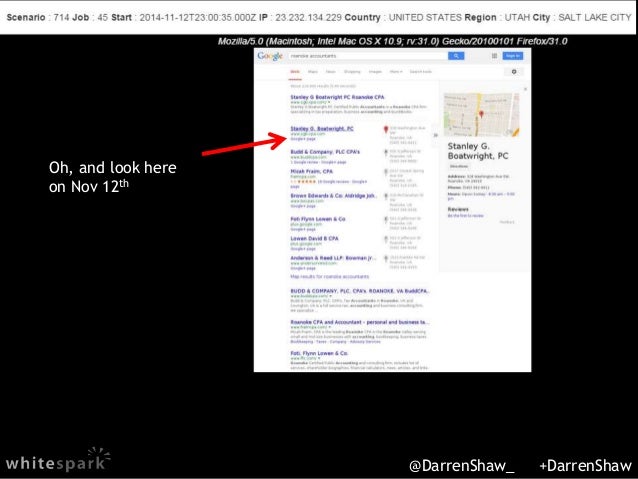638x479 pixels.
Task: Open Mizak Fraim, CPA local listing
Action: (x=311, y=171)
